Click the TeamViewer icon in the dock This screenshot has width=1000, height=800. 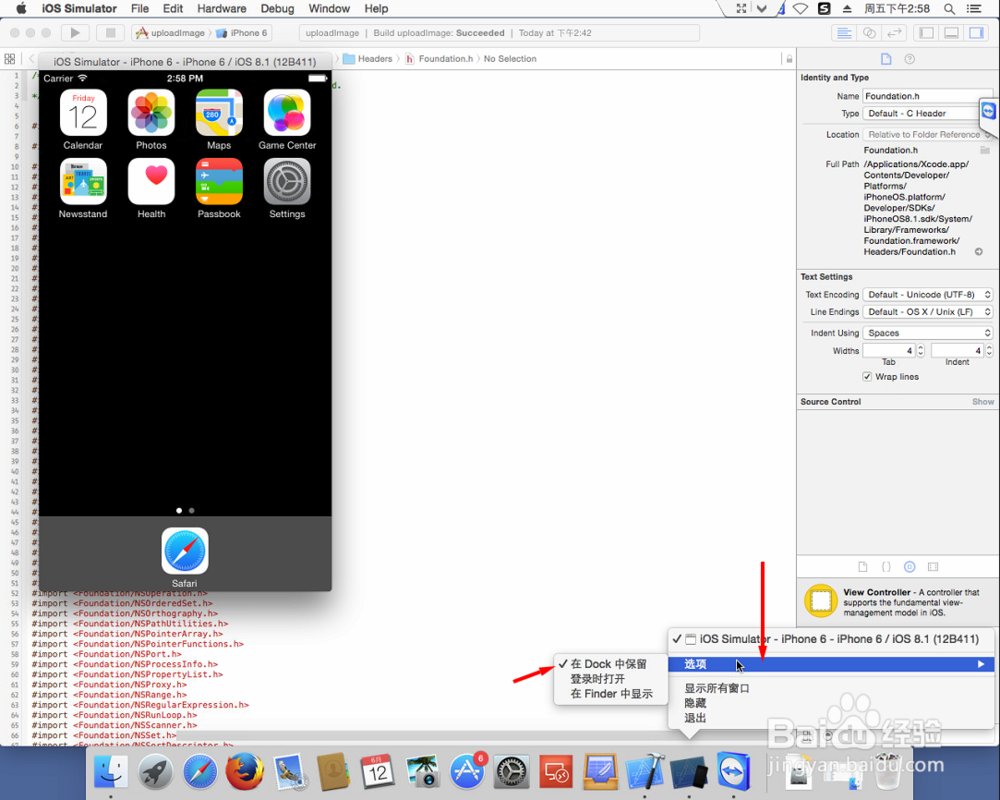733,771
